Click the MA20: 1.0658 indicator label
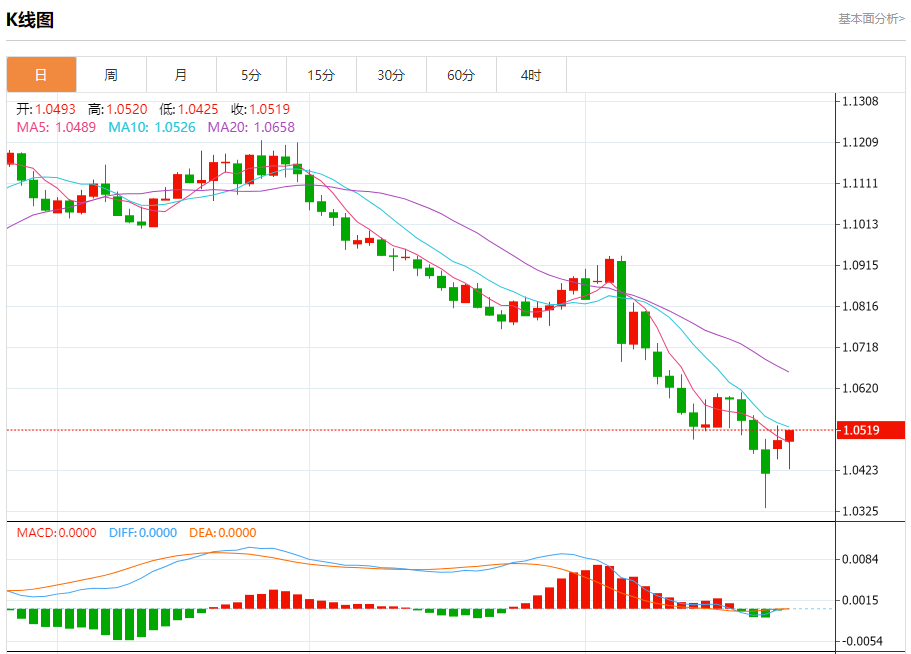 pos(251,127)
